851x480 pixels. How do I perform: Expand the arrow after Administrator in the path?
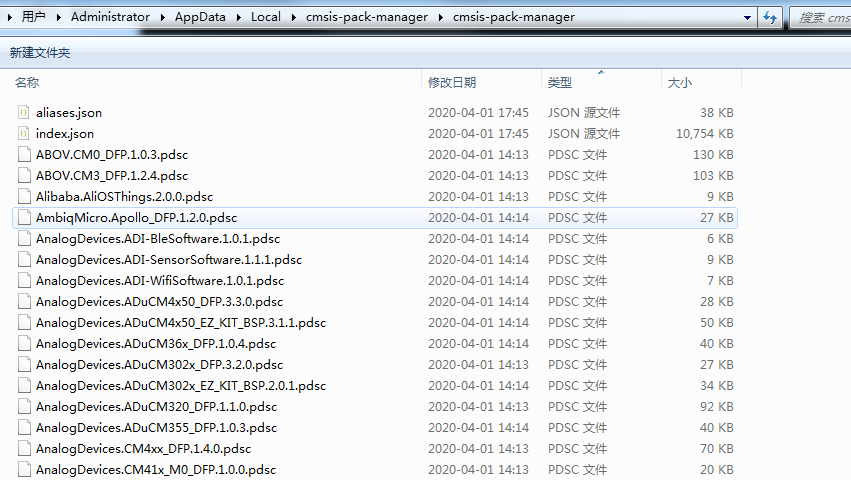(x=162, y=17)
